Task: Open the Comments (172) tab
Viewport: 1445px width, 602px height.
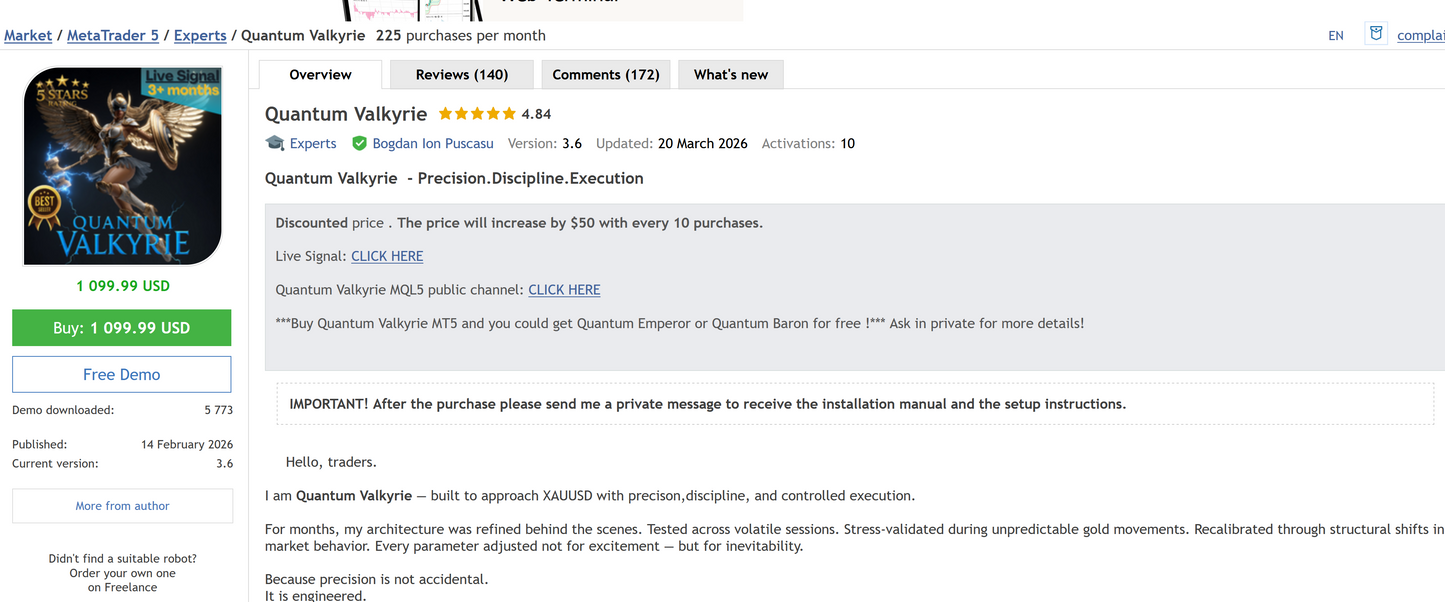Action: coord(605,75)
